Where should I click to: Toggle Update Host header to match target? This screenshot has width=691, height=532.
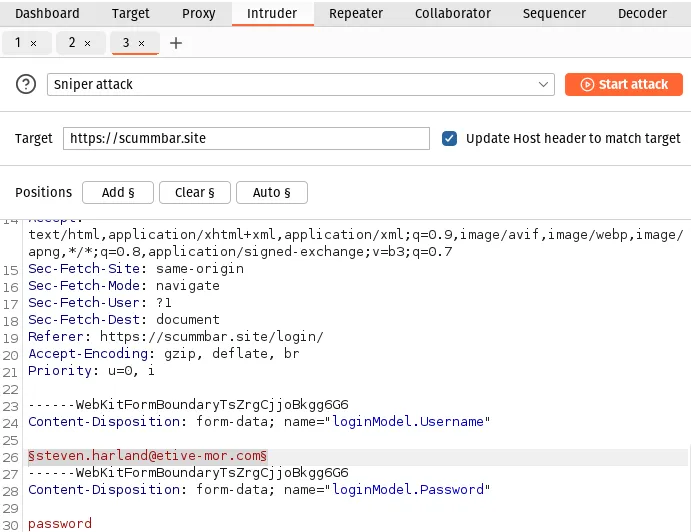449,138
